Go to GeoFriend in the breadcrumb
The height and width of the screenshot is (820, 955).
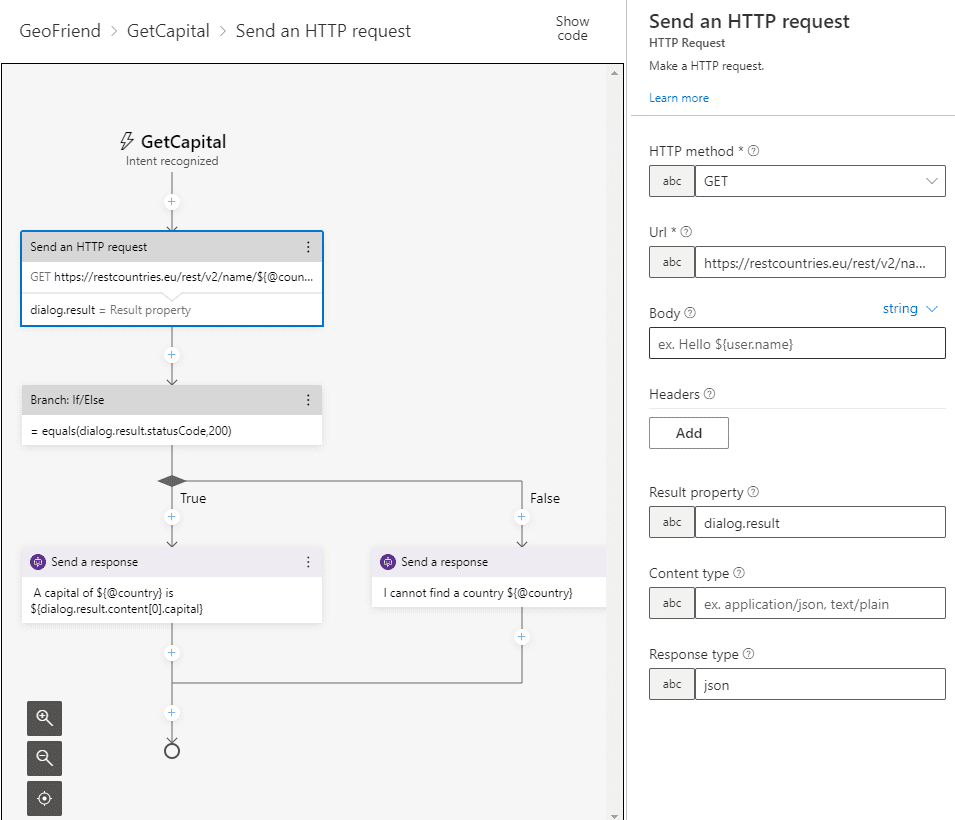click(x=60, y=31)
